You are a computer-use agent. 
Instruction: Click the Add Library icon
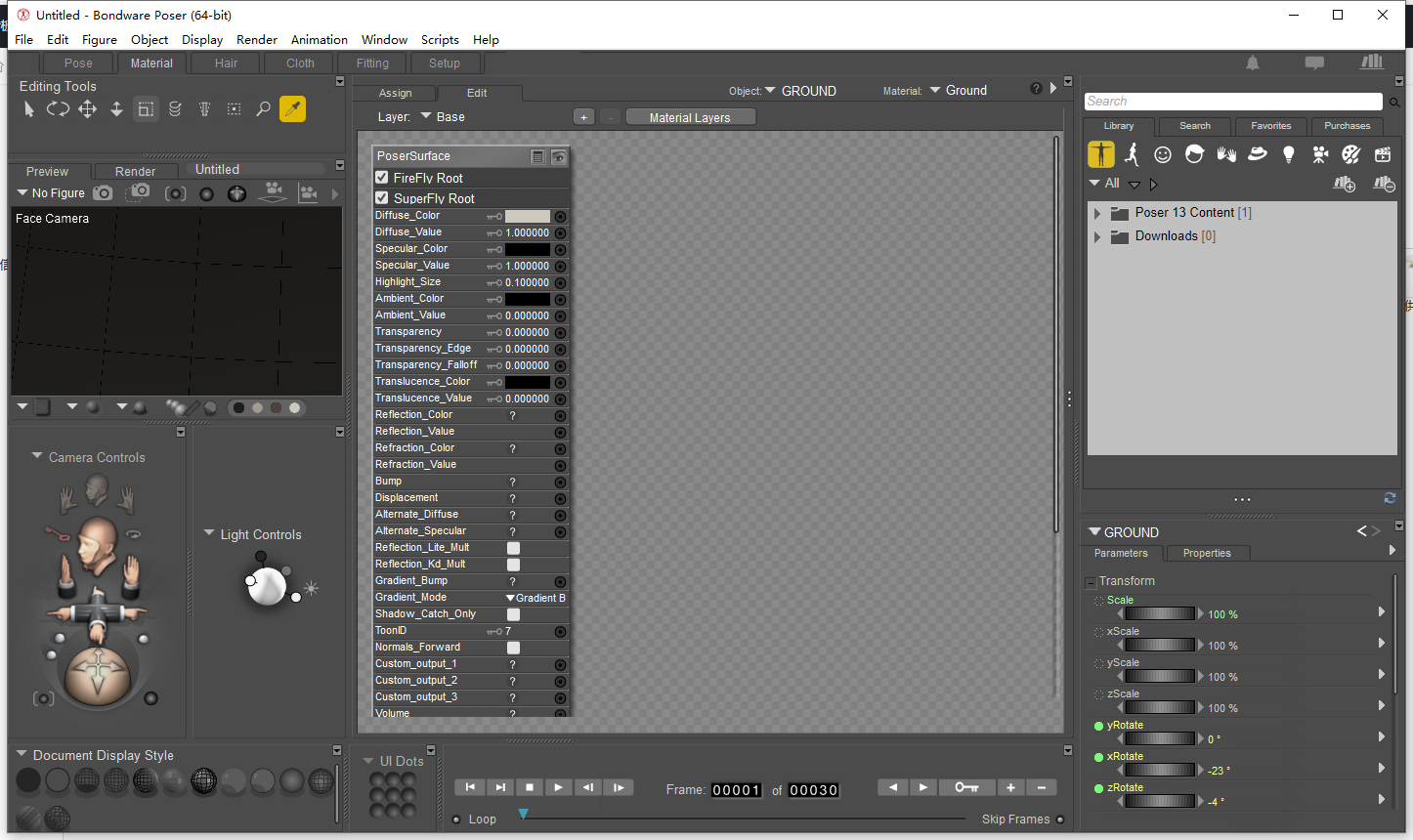click(1345, 184)
